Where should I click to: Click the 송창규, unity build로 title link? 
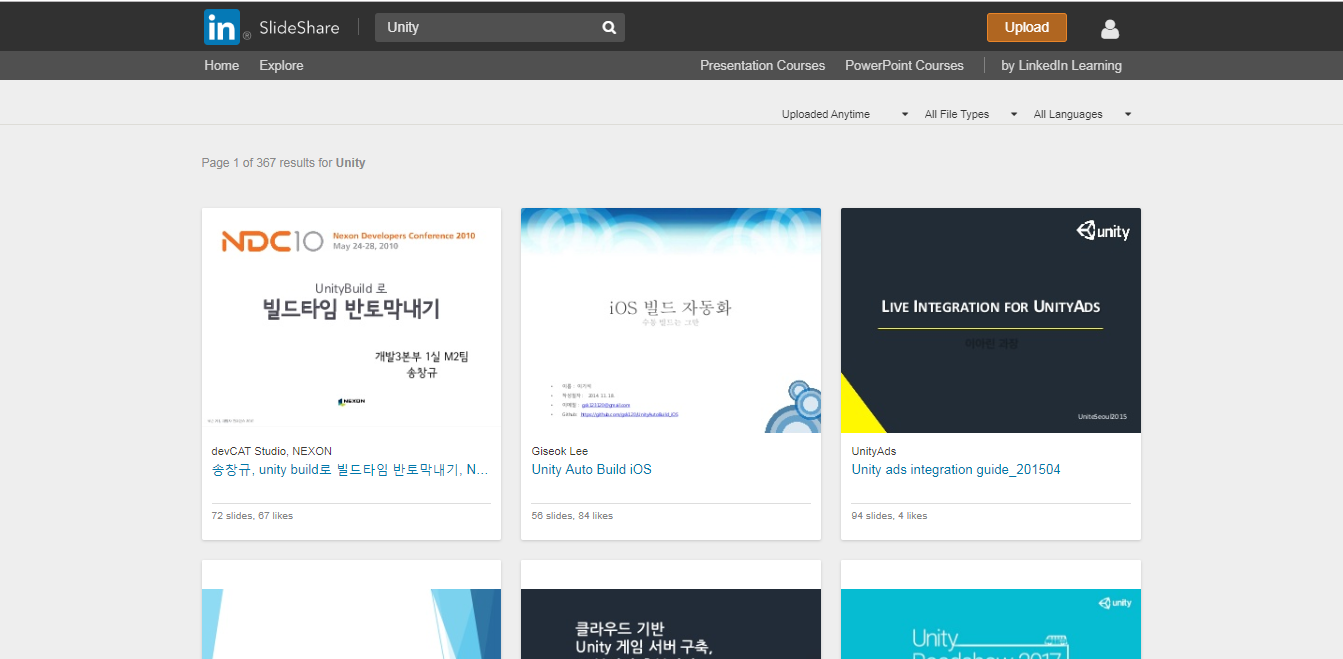click(x=350, y=469)
